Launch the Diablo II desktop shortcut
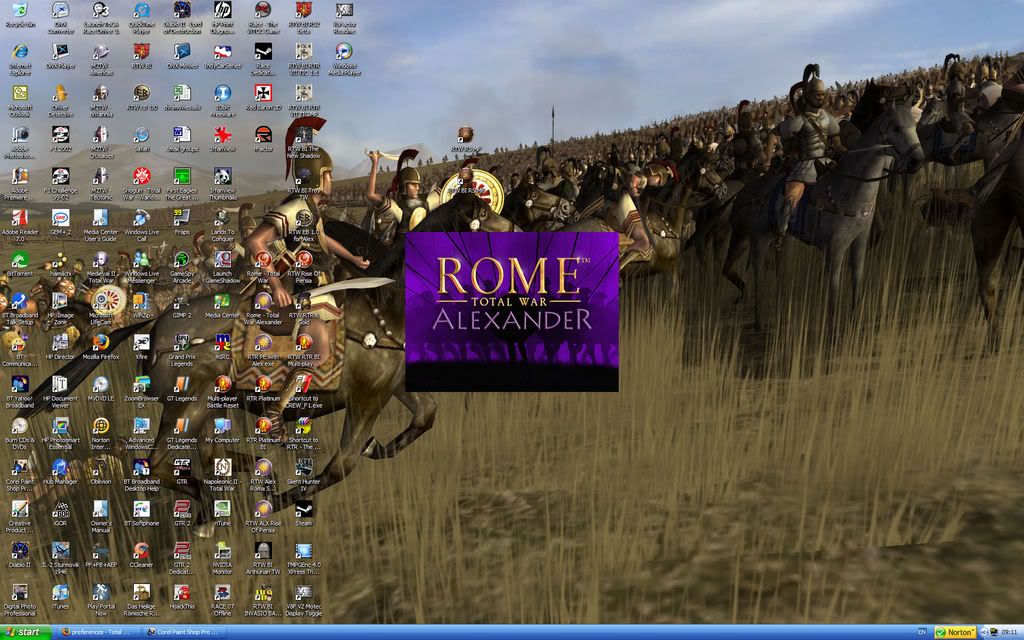The image size is (1024, 640). point(19,550)
